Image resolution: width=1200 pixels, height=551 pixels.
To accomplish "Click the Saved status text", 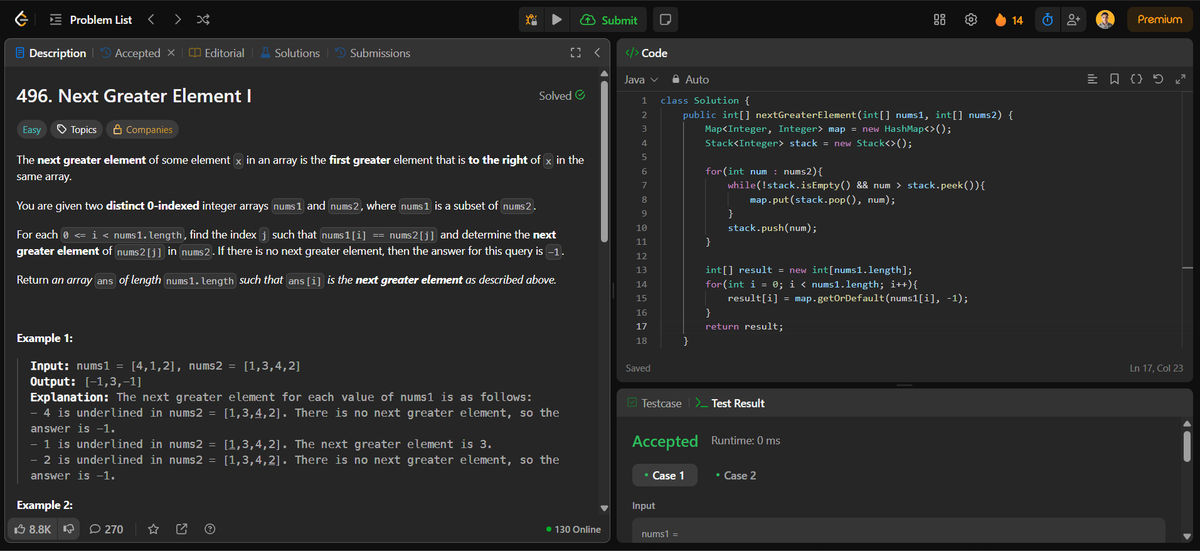I will pos(638,369).
